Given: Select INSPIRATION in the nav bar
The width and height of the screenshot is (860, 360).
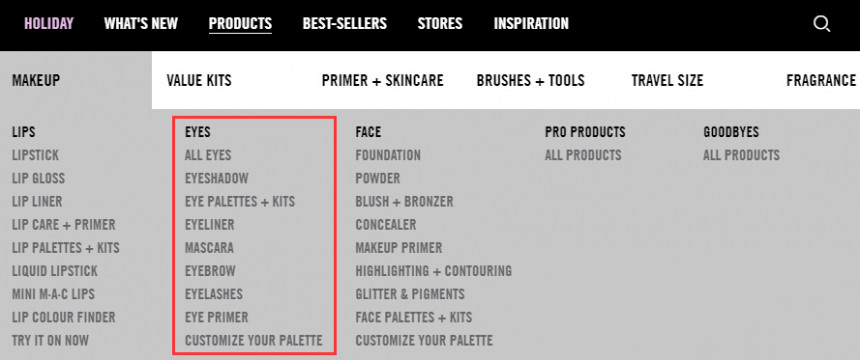Looking at the screenshot, I should (x=531, y=24).
